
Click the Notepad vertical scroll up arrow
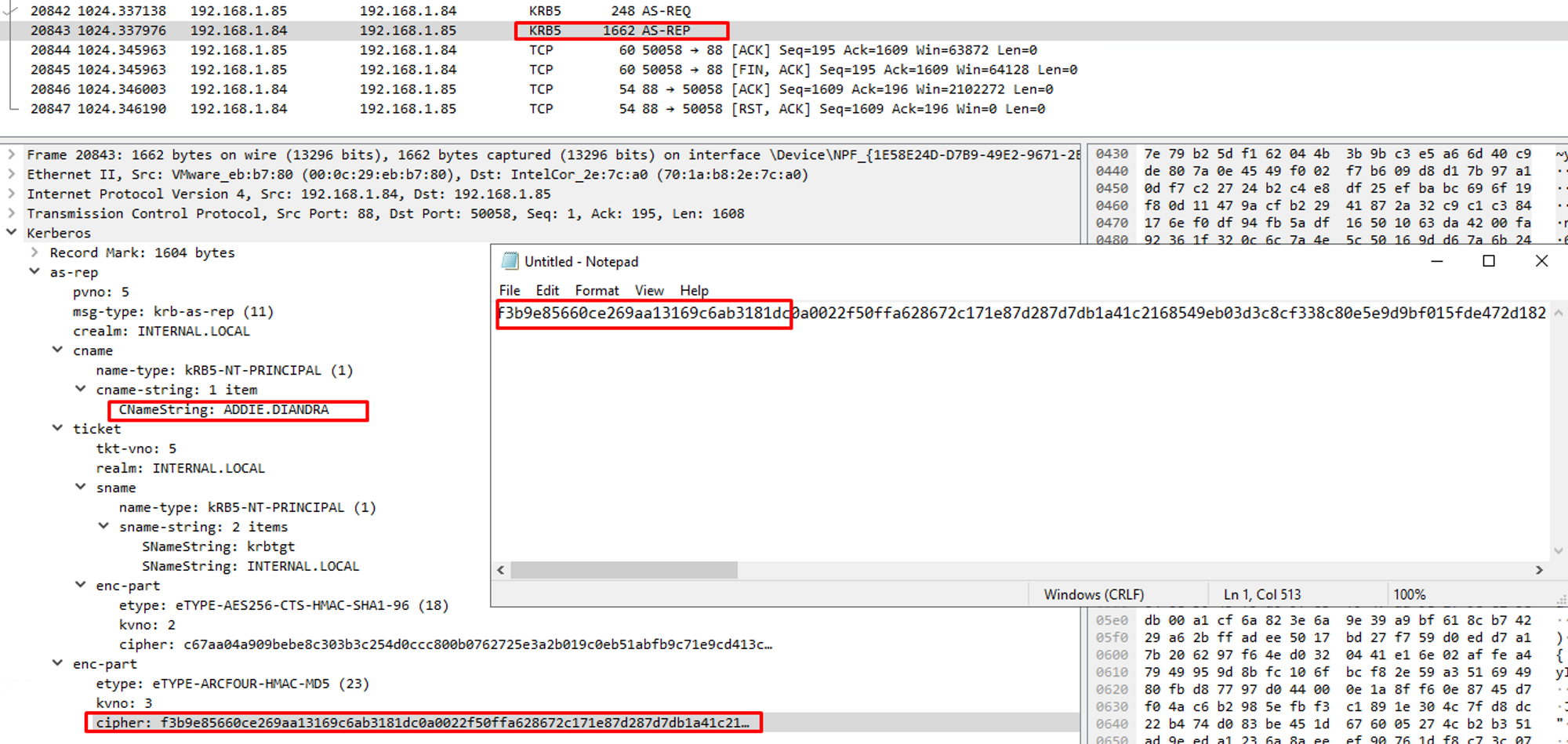[1558, 314]
